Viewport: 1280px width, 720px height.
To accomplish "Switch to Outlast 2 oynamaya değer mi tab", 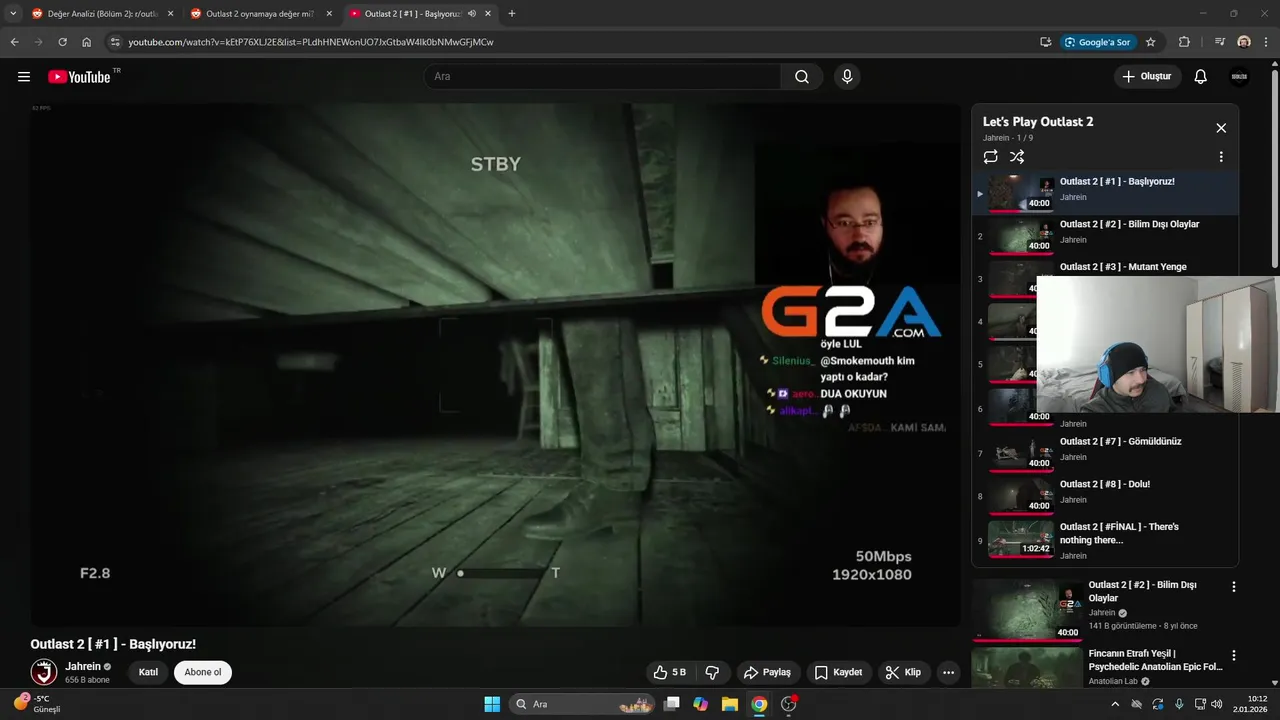I will (x=260, y=14).
